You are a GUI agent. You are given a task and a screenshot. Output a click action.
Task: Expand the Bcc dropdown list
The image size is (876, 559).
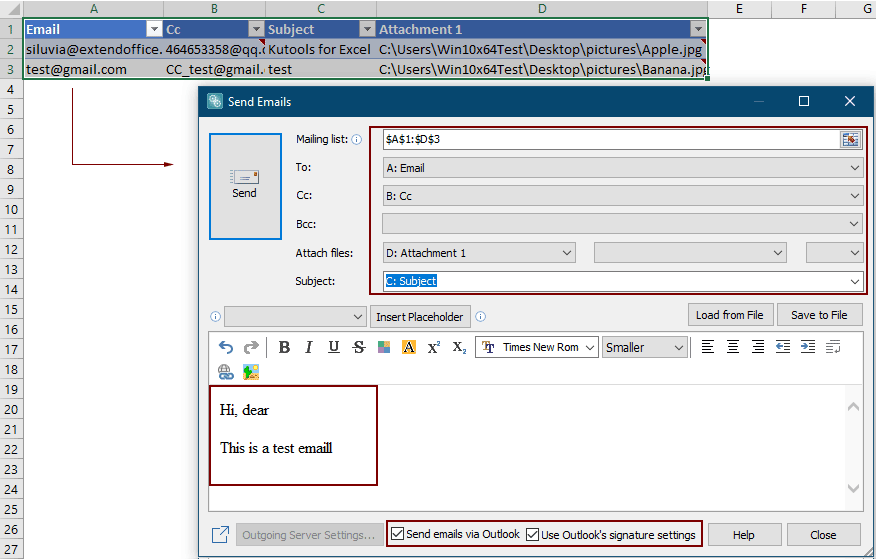854,225
